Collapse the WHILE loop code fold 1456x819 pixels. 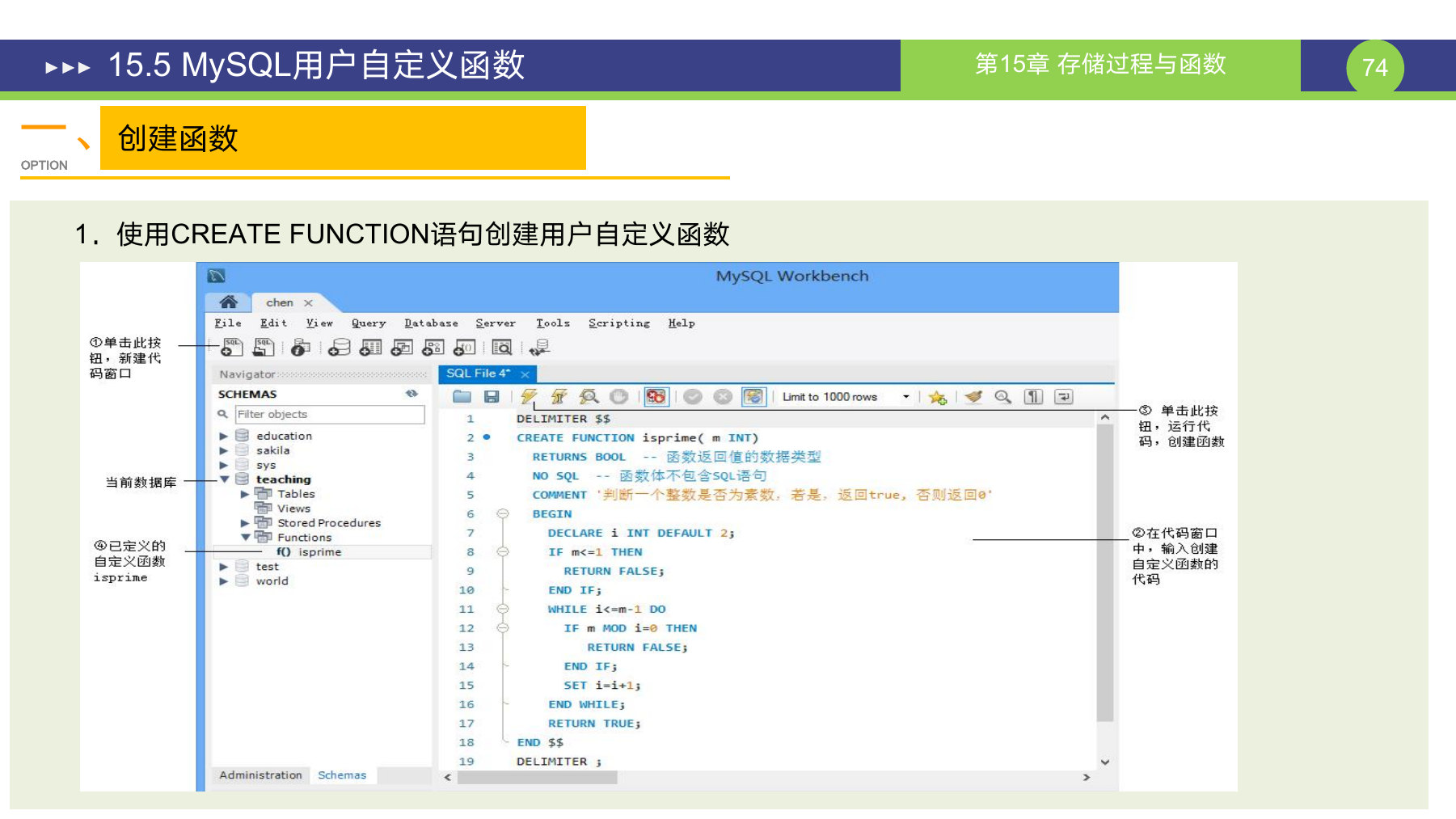(503, 609)
